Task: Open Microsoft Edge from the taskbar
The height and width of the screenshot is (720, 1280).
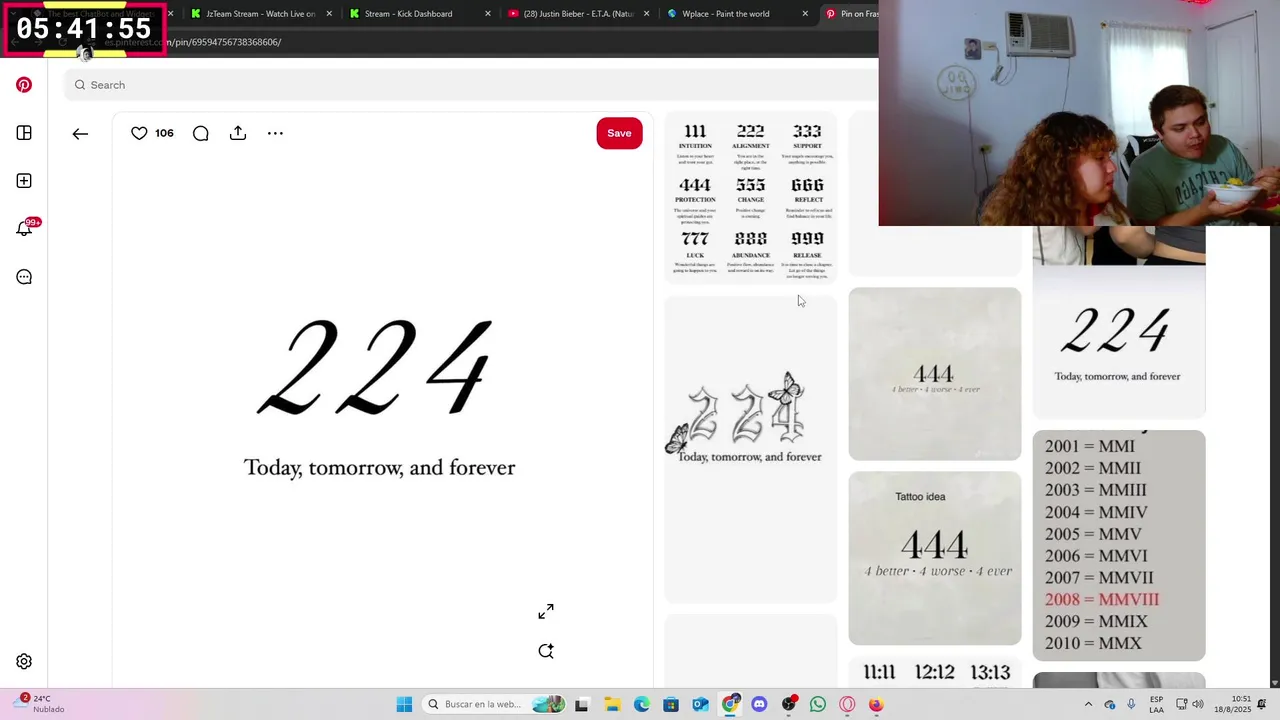Action: pos(641,704)
